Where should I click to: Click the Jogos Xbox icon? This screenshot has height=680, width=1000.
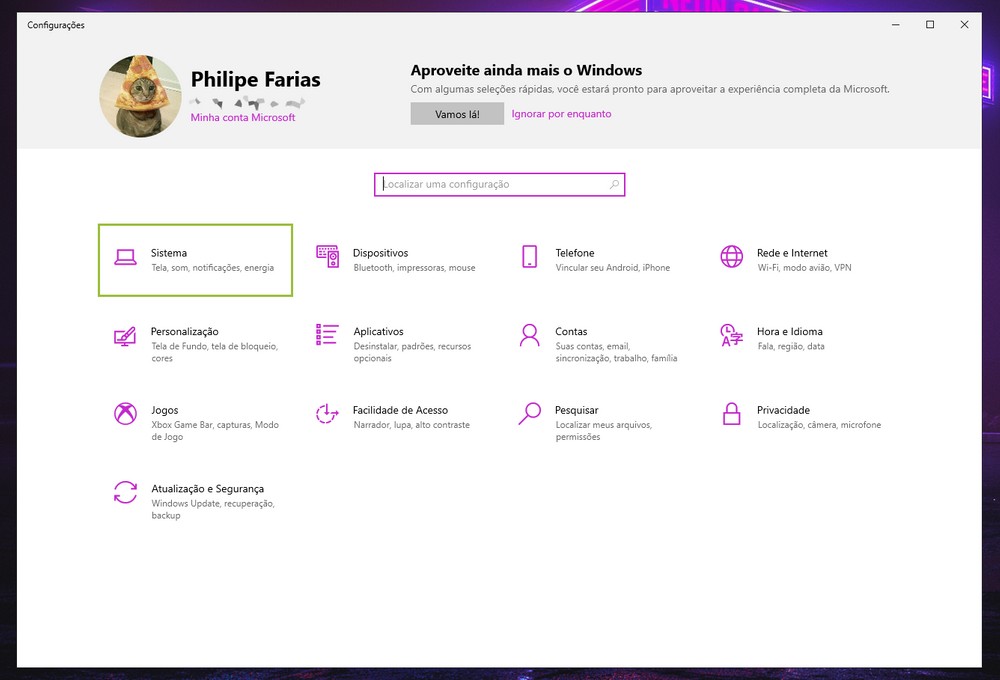(125, 413)
